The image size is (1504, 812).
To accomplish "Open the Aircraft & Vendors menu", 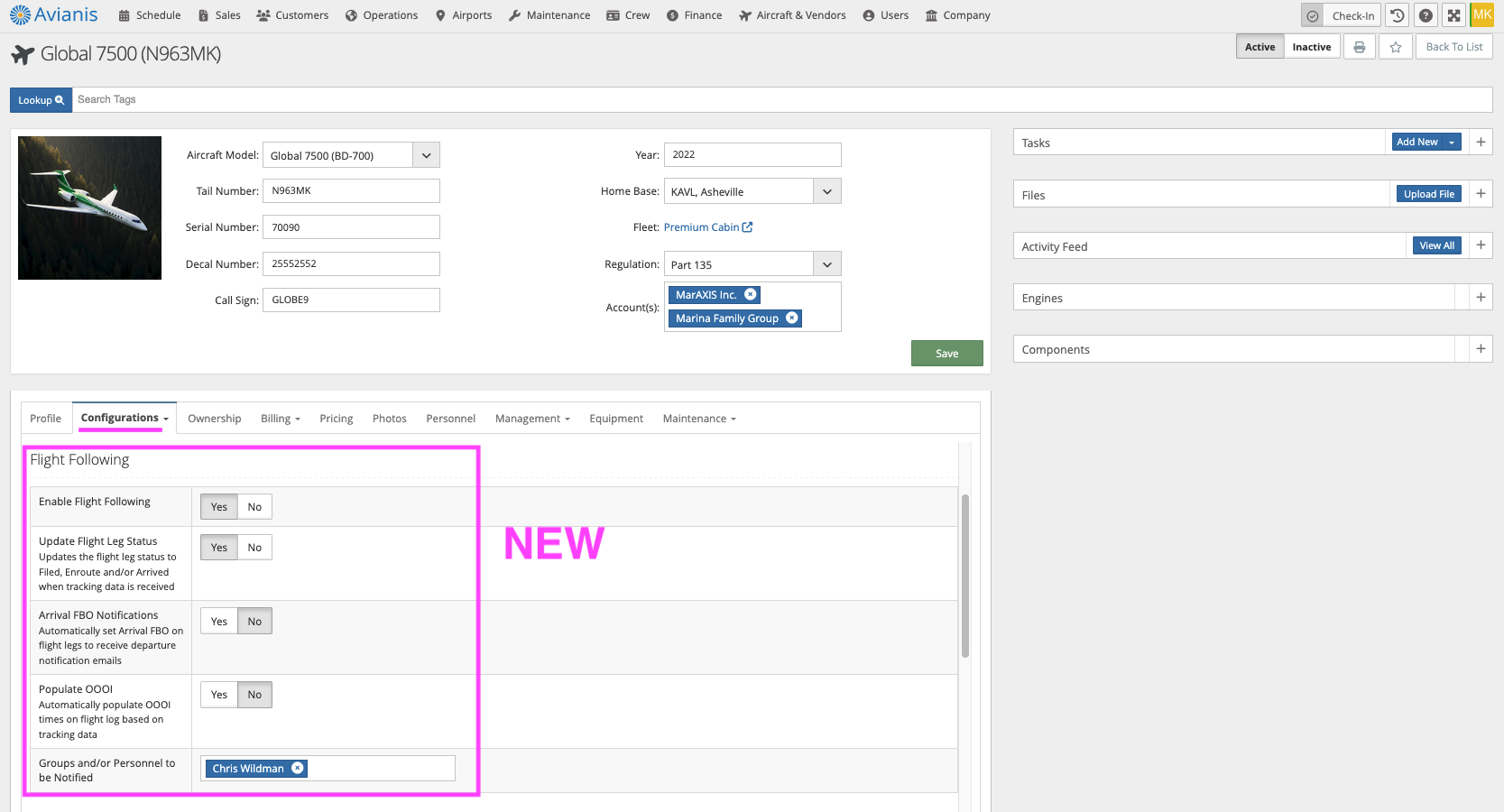I will coord(792,15).
